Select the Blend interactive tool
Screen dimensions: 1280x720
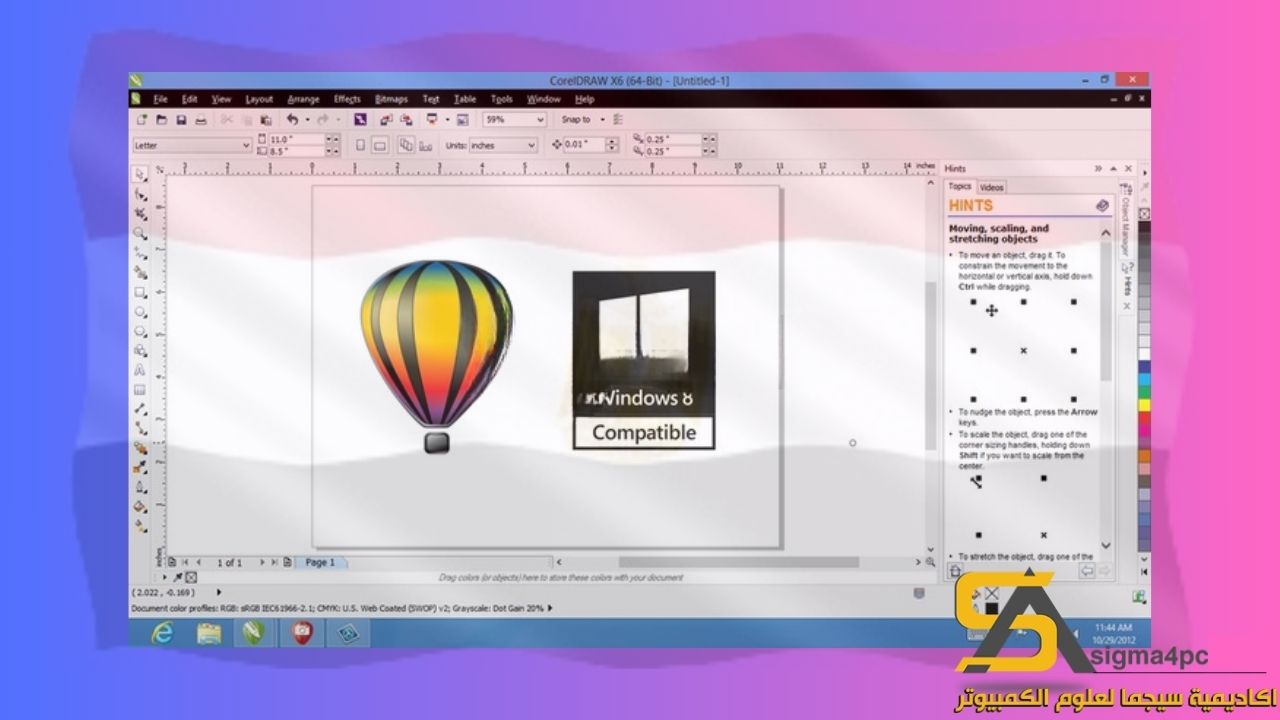(x=140, y=448)
